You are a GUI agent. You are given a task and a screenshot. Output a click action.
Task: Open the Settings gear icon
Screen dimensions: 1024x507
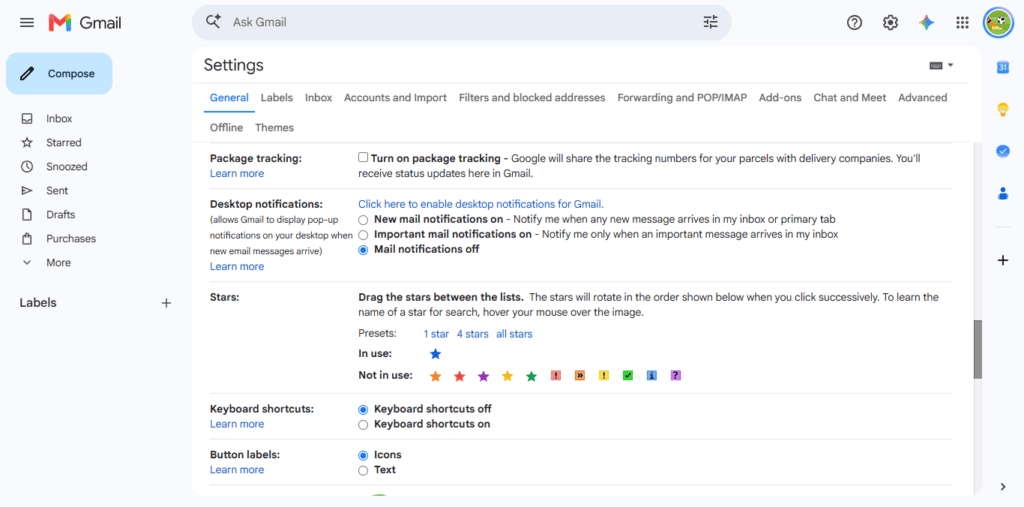890,23
